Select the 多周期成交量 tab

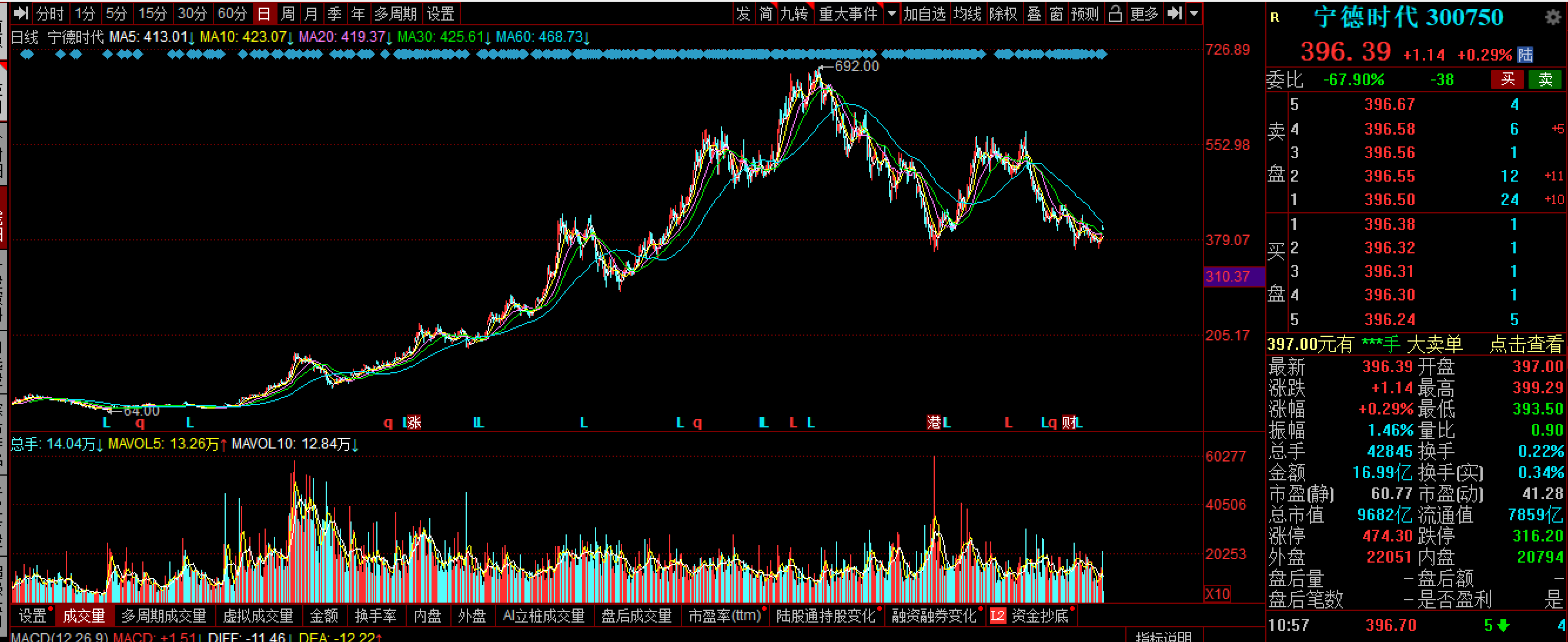point(164,616)
